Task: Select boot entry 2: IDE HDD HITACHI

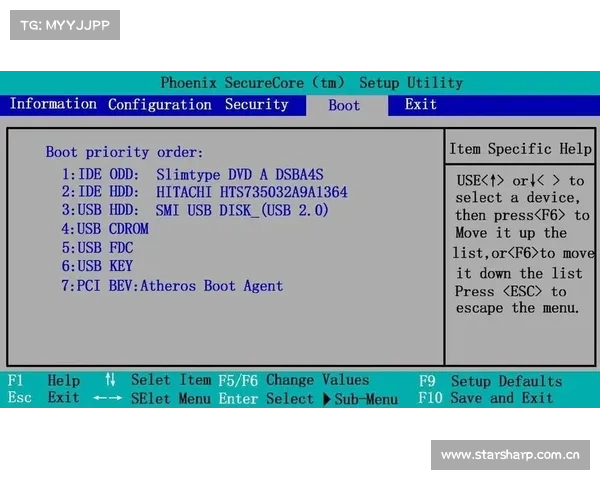Action: (x=204, y=192)
